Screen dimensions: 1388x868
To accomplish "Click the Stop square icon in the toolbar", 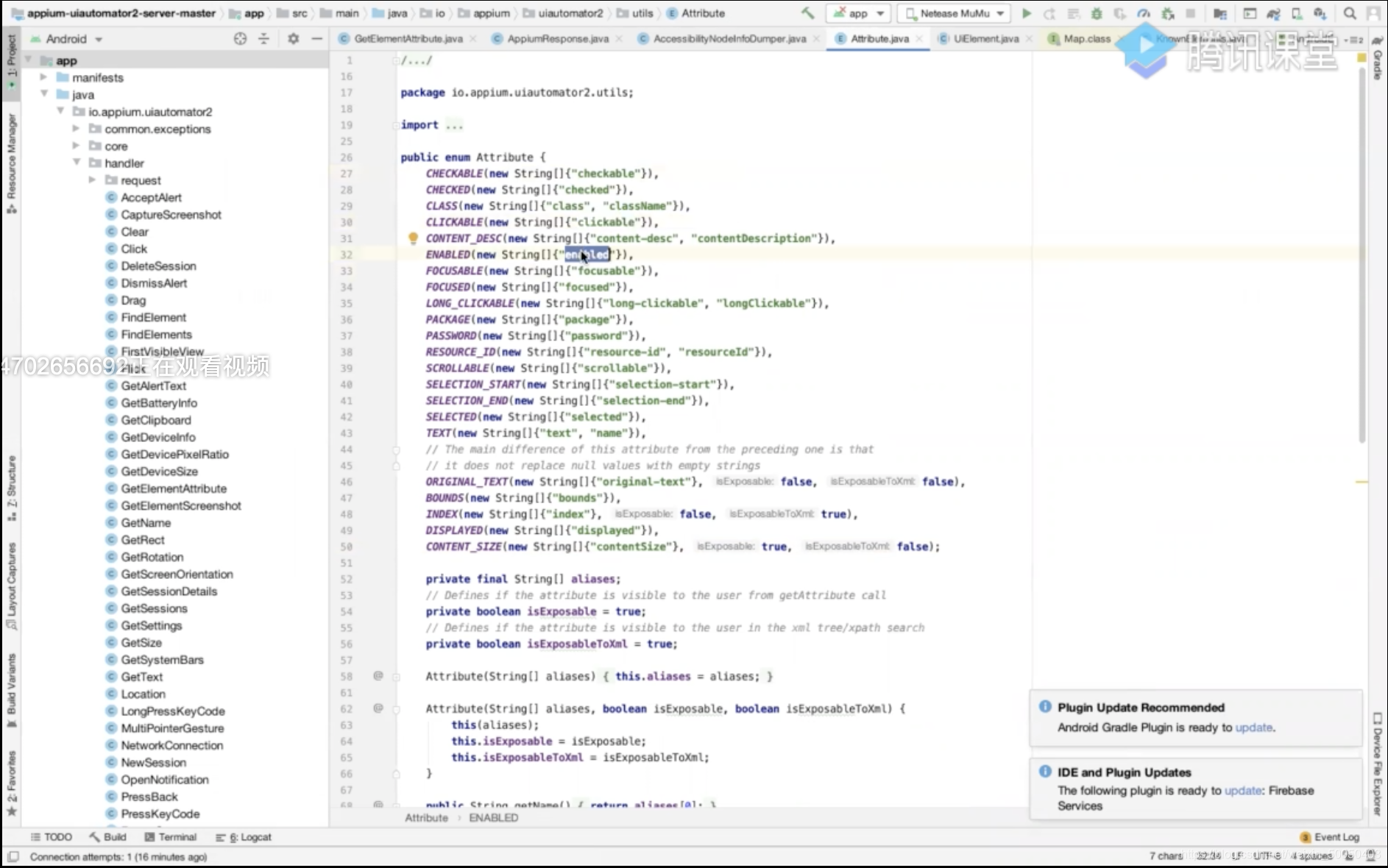I will click(1190, 13).
